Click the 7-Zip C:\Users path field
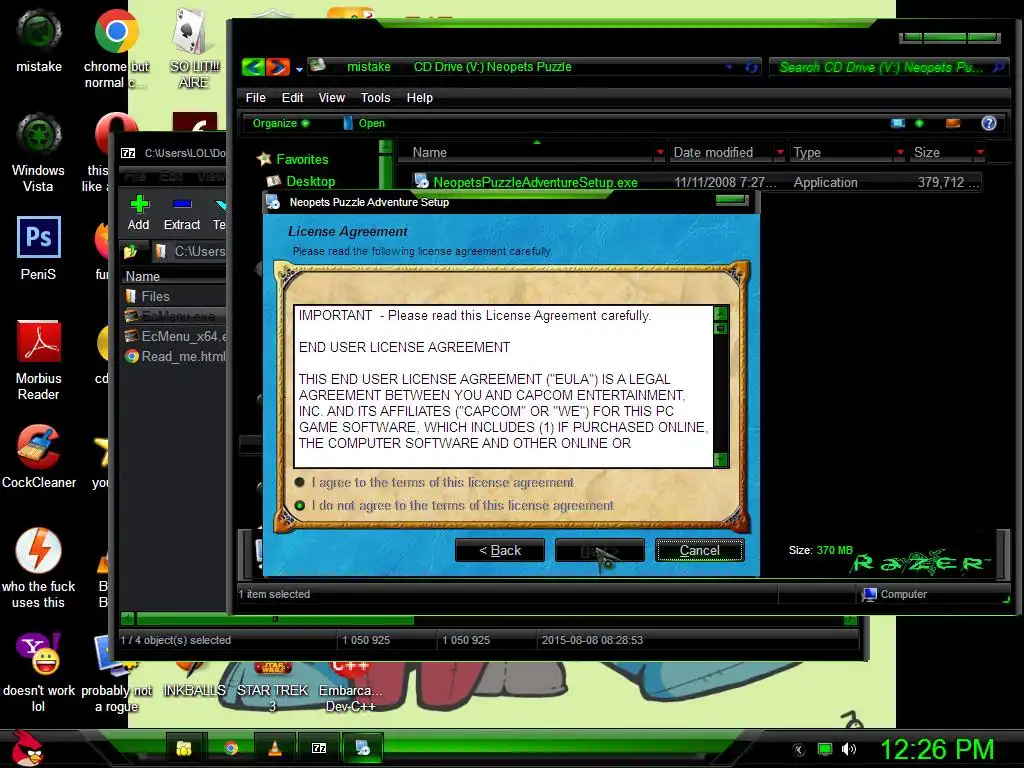Viewport: 1024px width, 768px height. click(189, 251)
